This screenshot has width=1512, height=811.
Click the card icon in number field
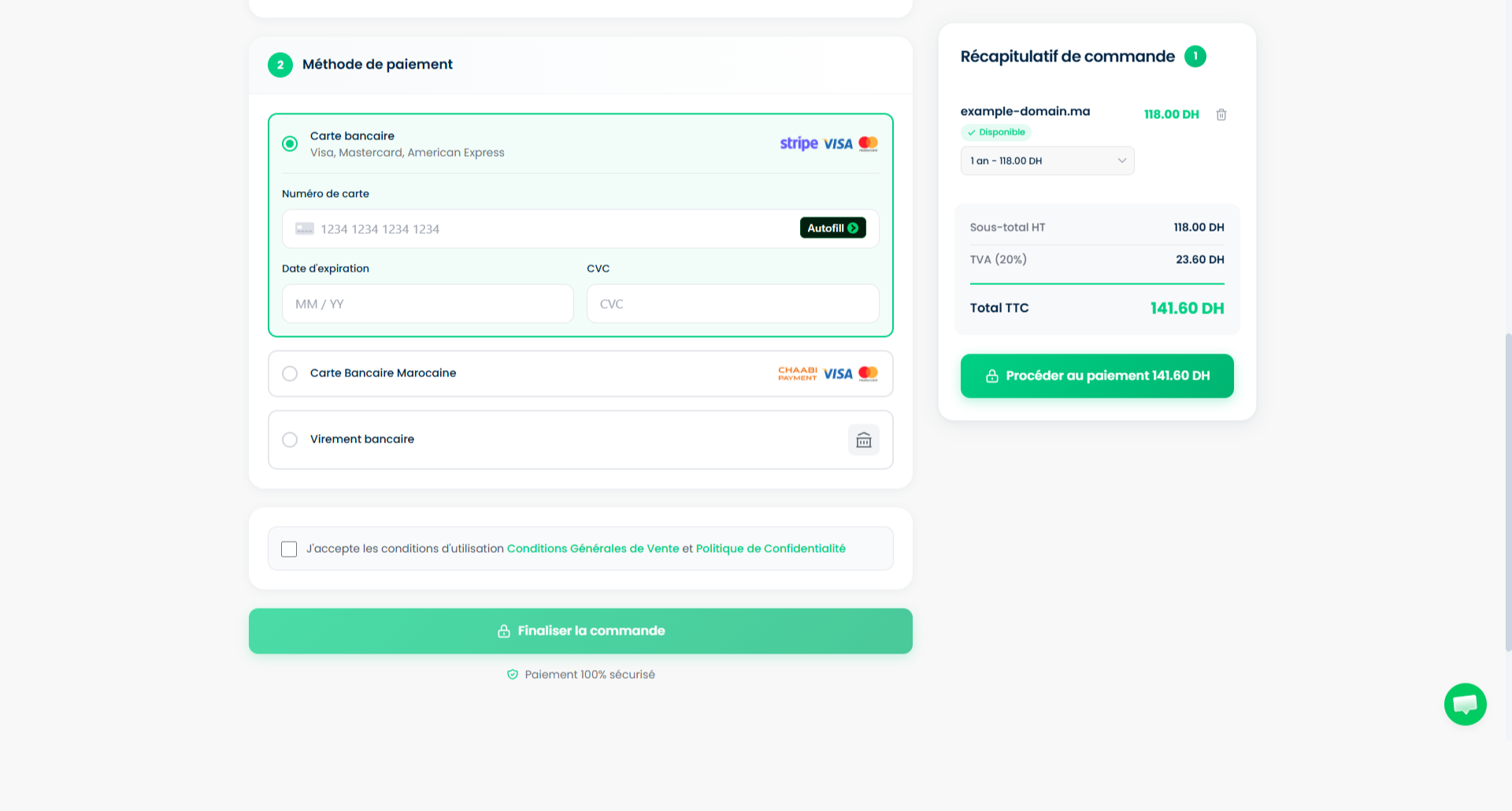click(305, 228)
